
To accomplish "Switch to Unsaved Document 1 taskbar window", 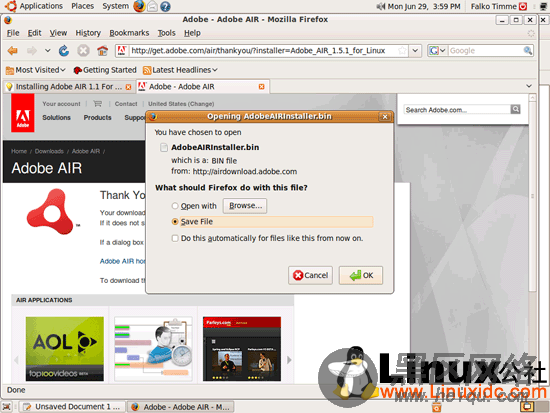I will (73, 407).
